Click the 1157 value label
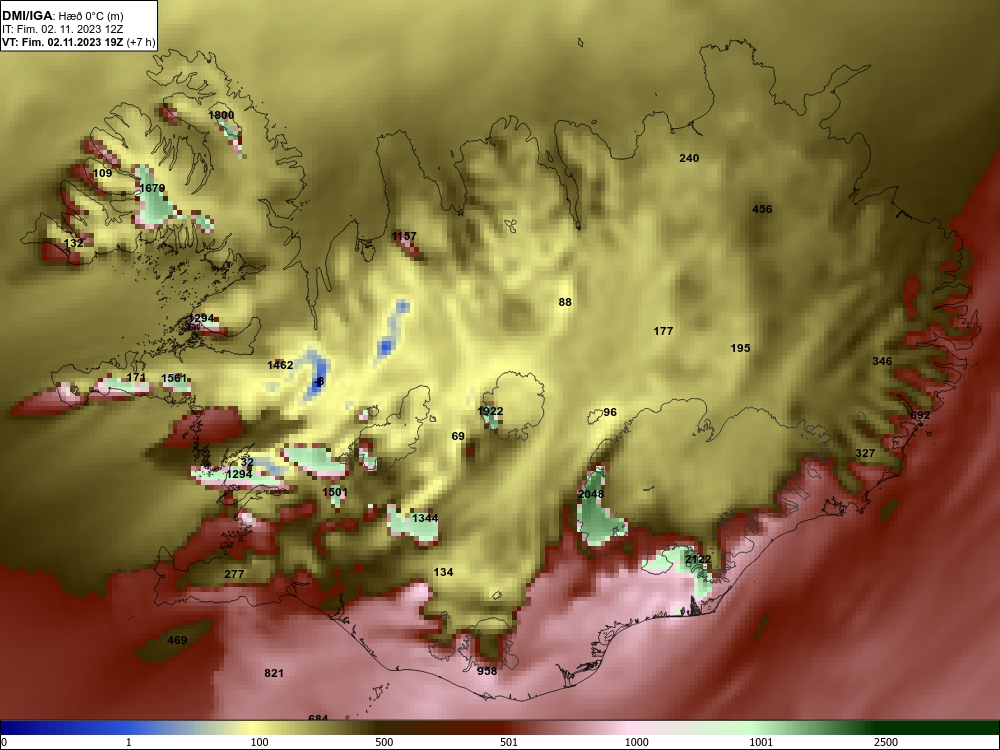 (404, 237)
